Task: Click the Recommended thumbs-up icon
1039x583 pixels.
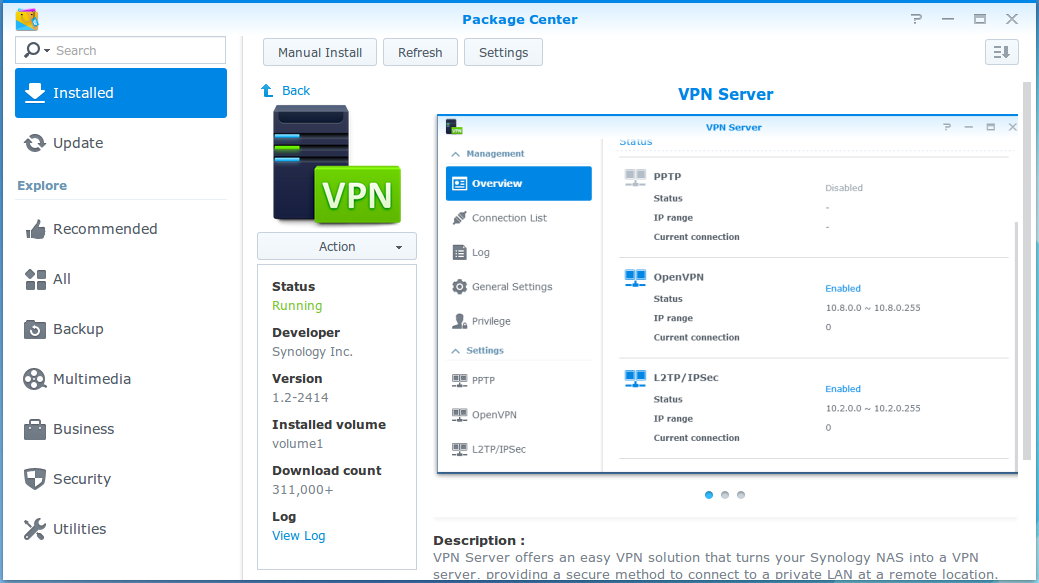Action: (35, 229)
